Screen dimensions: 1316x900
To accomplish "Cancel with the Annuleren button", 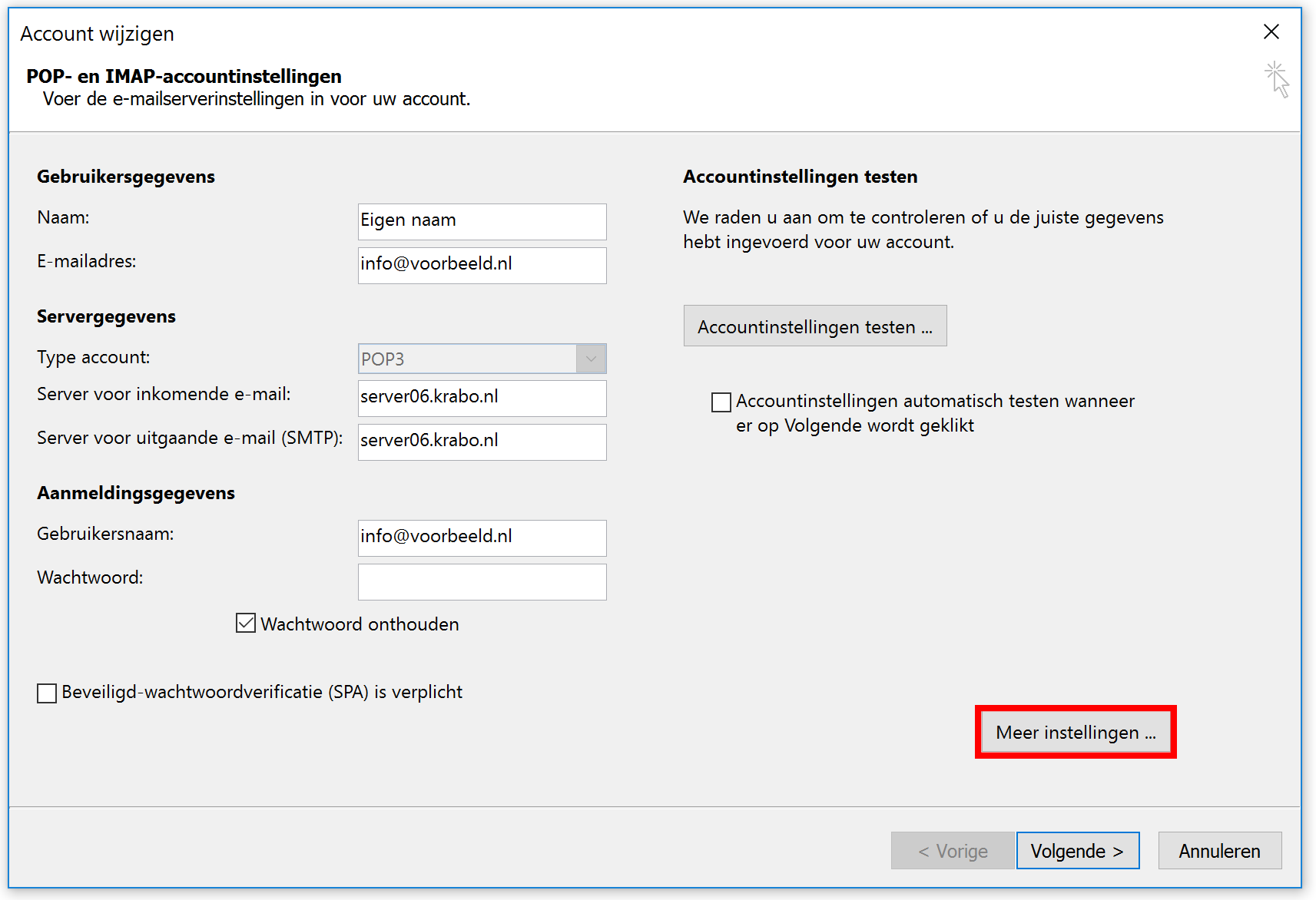I will [x=1219, y=851].
